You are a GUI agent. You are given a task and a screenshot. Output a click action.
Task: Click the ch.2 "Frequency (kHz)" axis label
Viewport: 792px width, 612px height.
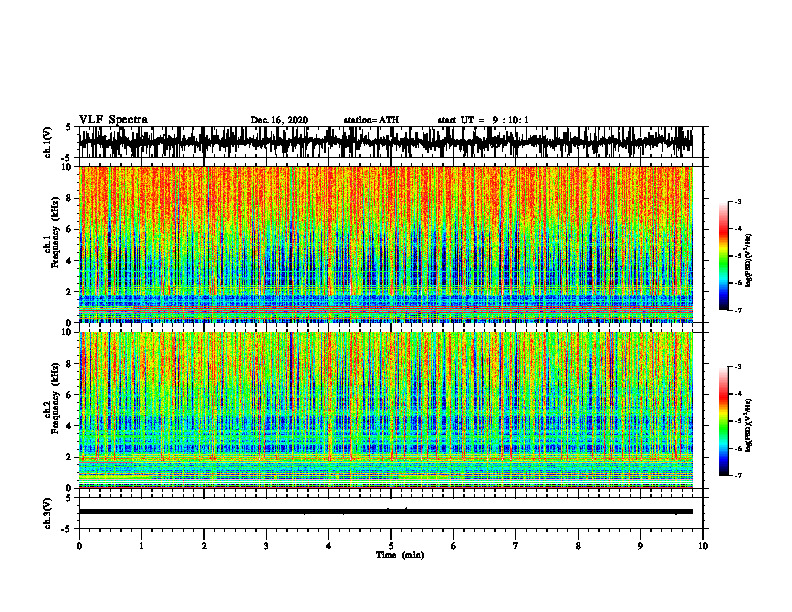(x=55, y=398)
